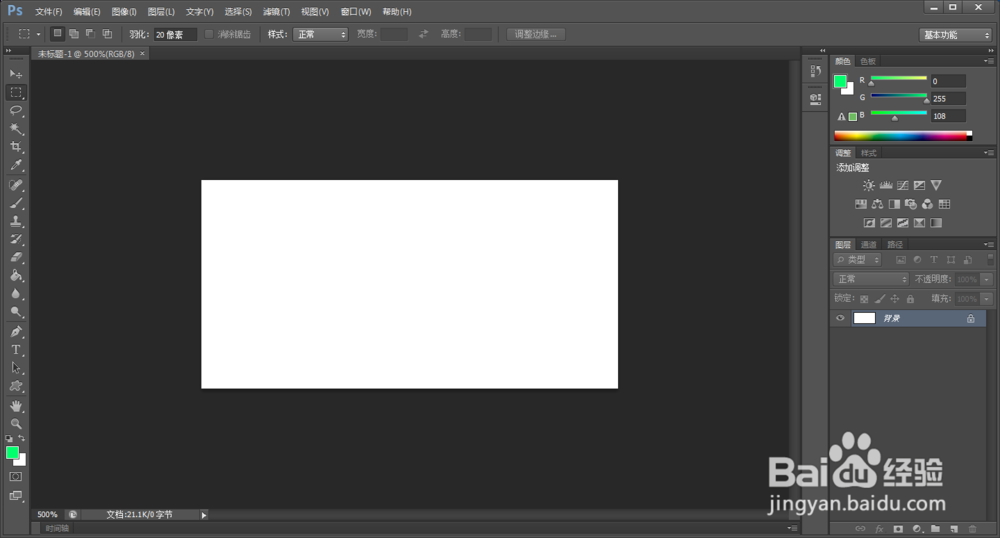Reset default foreground and background colors
Viewport: 1000px width, 538px height.
[x=9, y=439]
